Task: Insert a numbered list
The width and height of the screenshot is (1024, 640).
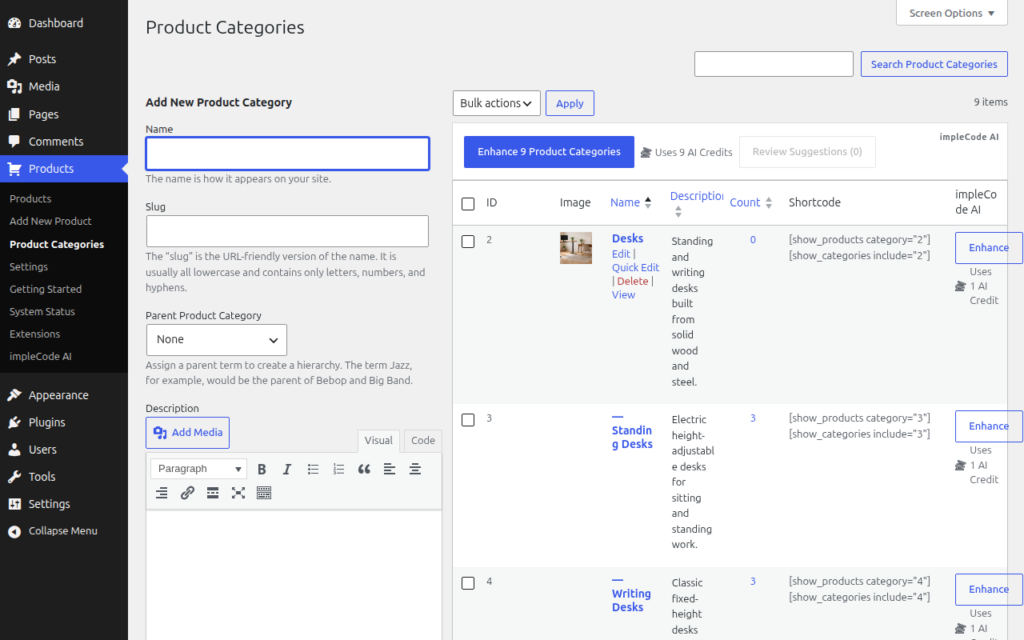Action: [338, 469]
